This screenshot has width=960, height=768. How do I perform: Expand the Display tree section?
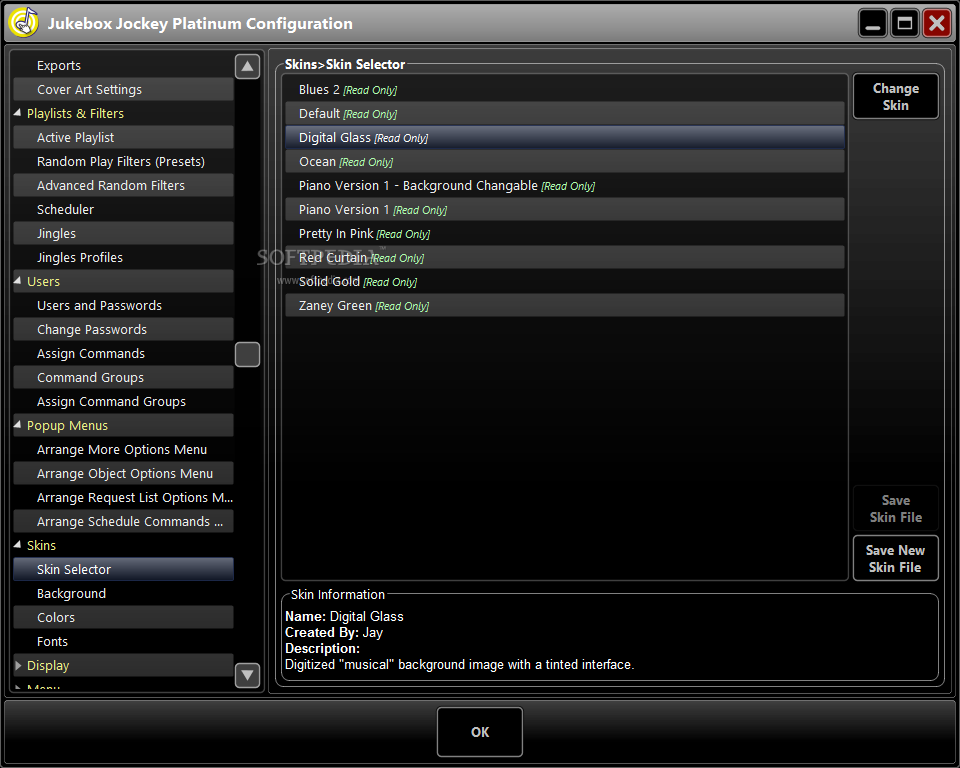click(x=18, y=665)
